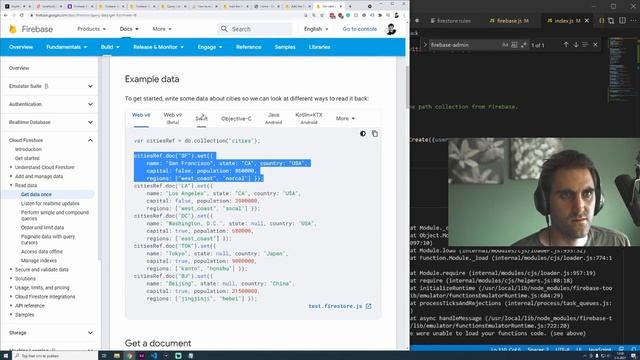Open File Explorer from the taskbar
This screenshot has width=640, height=360.
[x=117, y=356]
